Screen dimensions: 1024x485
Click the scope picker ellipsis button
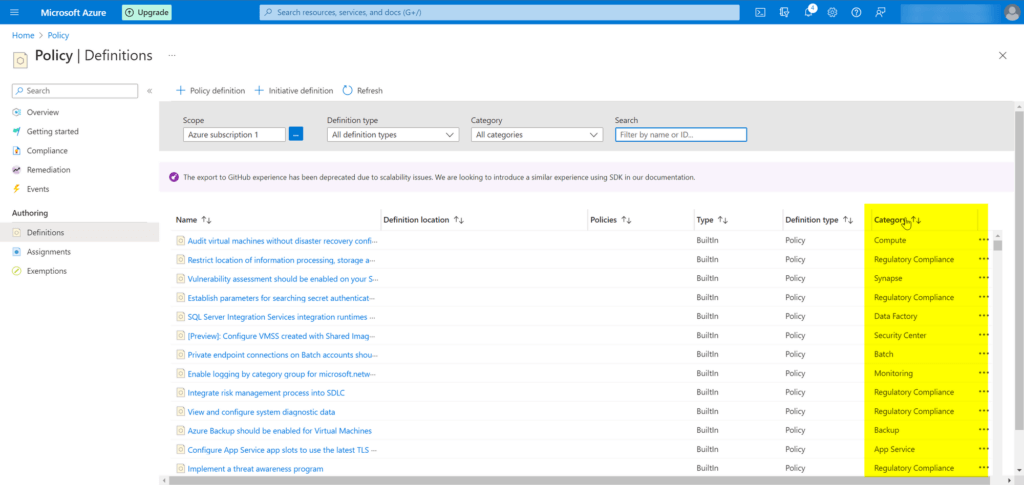[296, 134]
